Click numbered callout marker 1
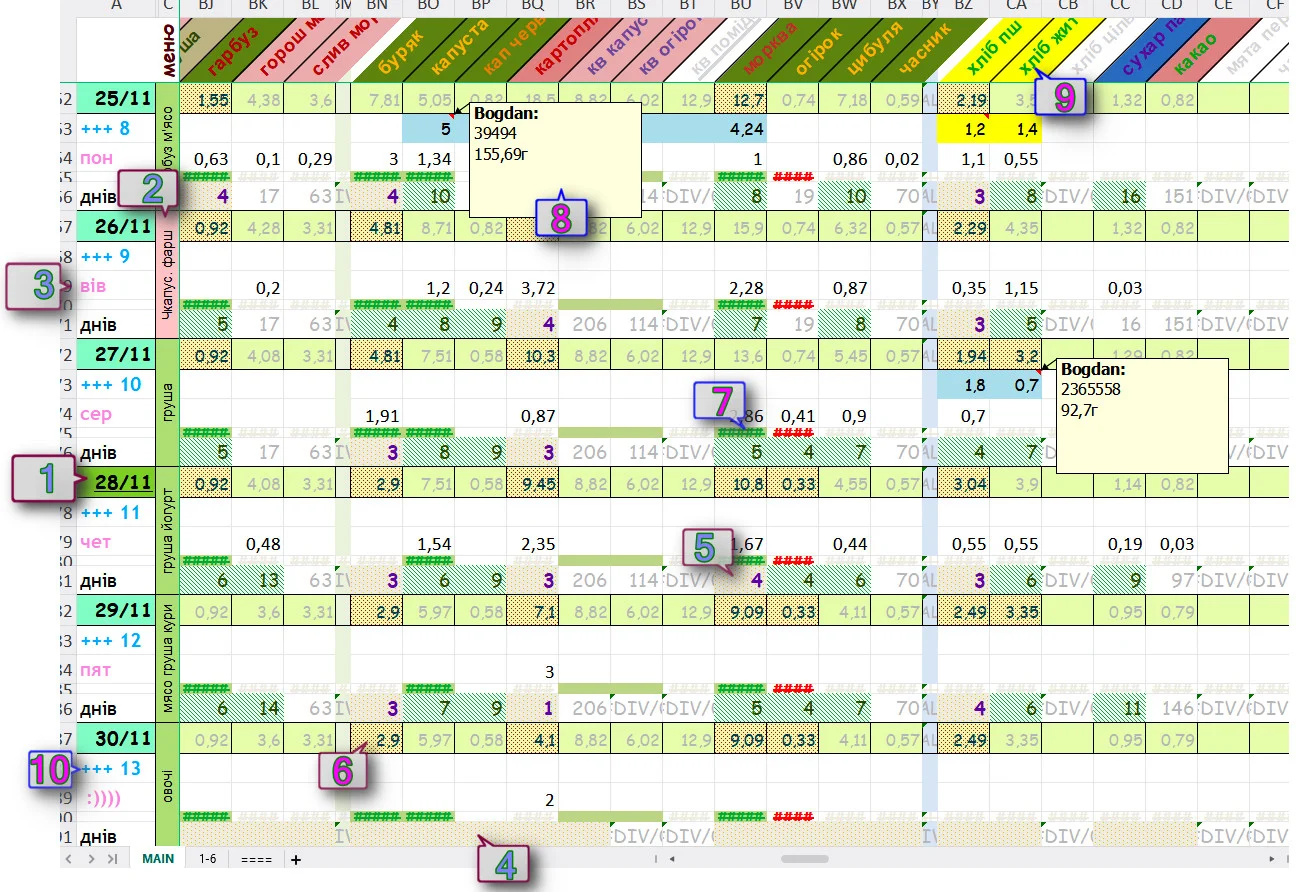This screenshot has height=892, width=1296. tap(46, 480)
